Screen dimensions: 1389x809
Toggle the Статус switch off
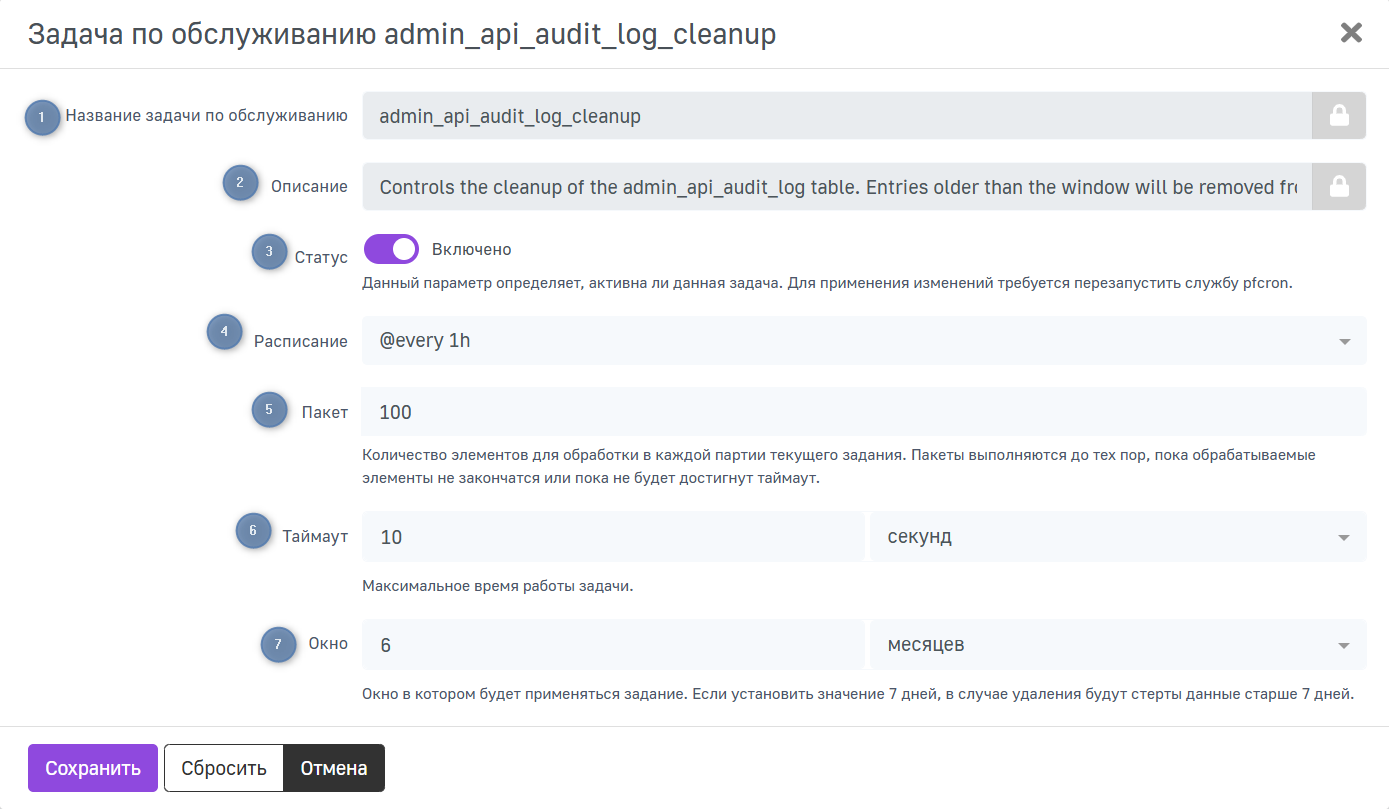coord(391,250)
